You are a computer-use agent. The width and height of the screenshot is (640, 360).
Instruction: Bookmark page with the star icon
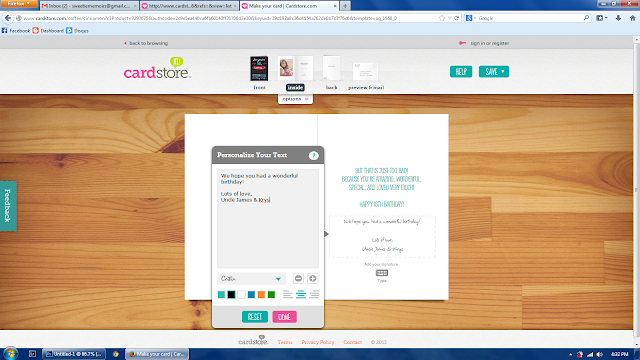(442, 18)
